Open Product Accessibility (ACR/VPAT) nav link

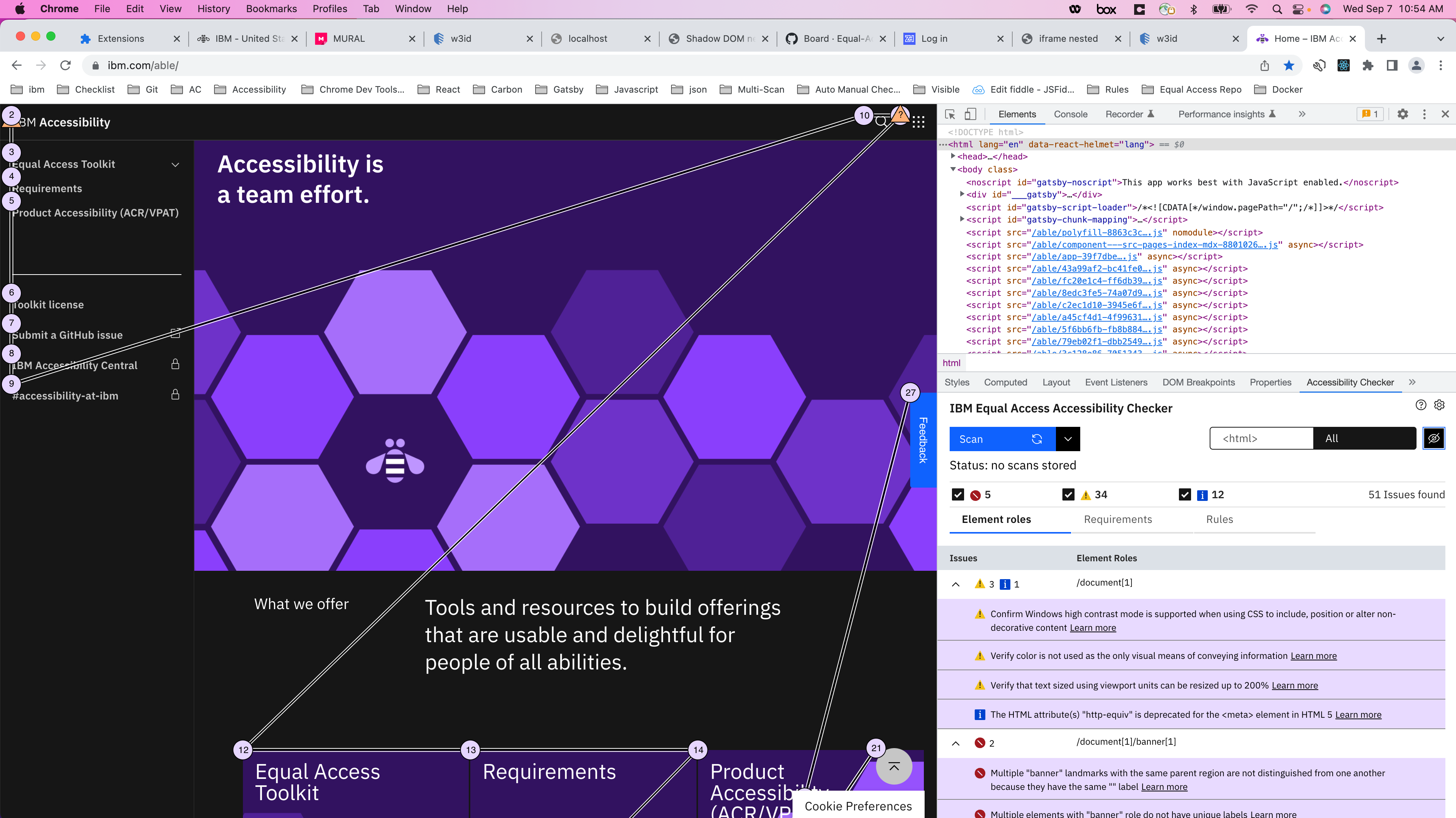point(96,213)
